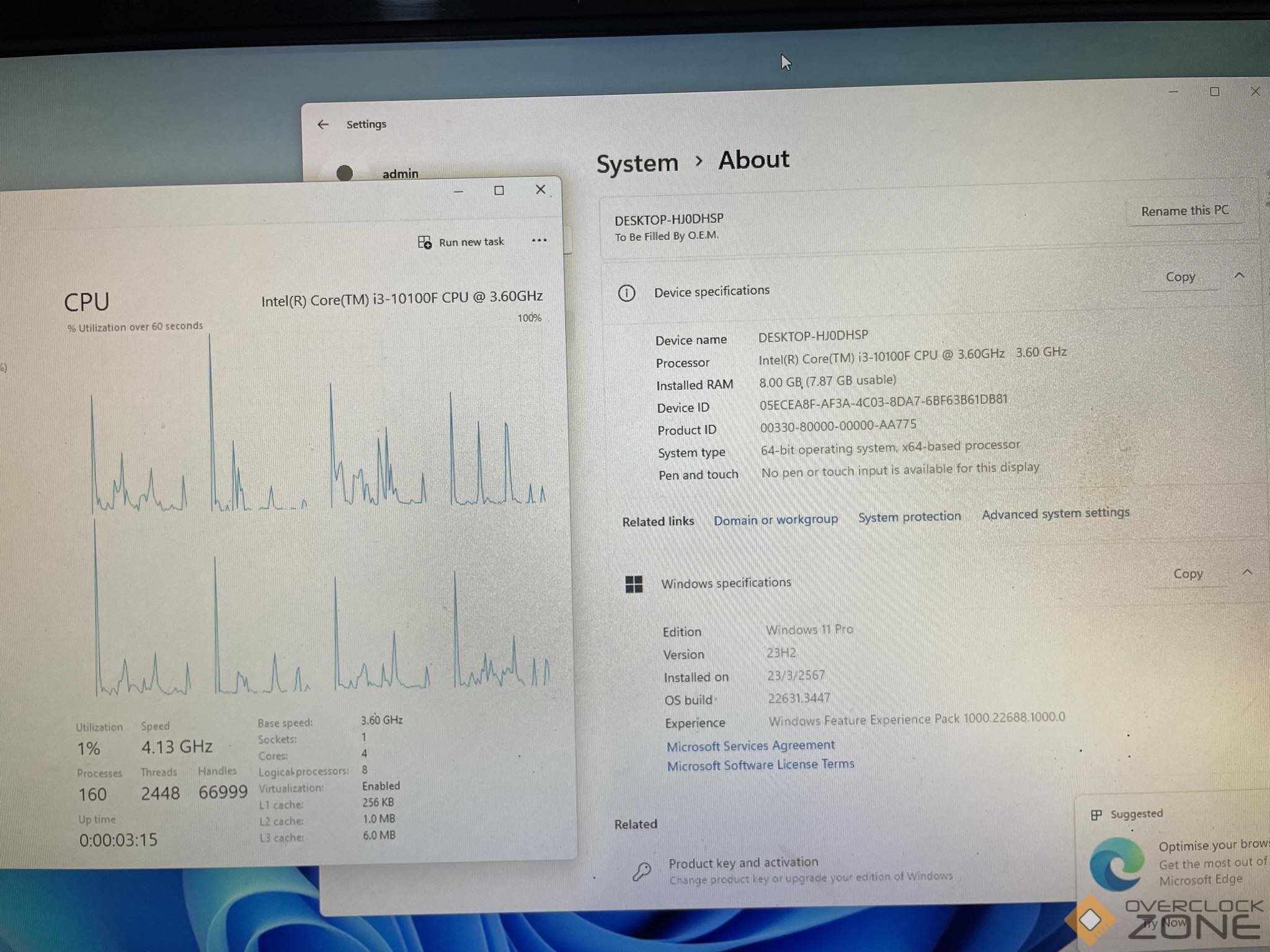Image resolution: width=1270 pixels, height=952 pixels.
Task: Open the System protection link
Action: pos(909,516)
